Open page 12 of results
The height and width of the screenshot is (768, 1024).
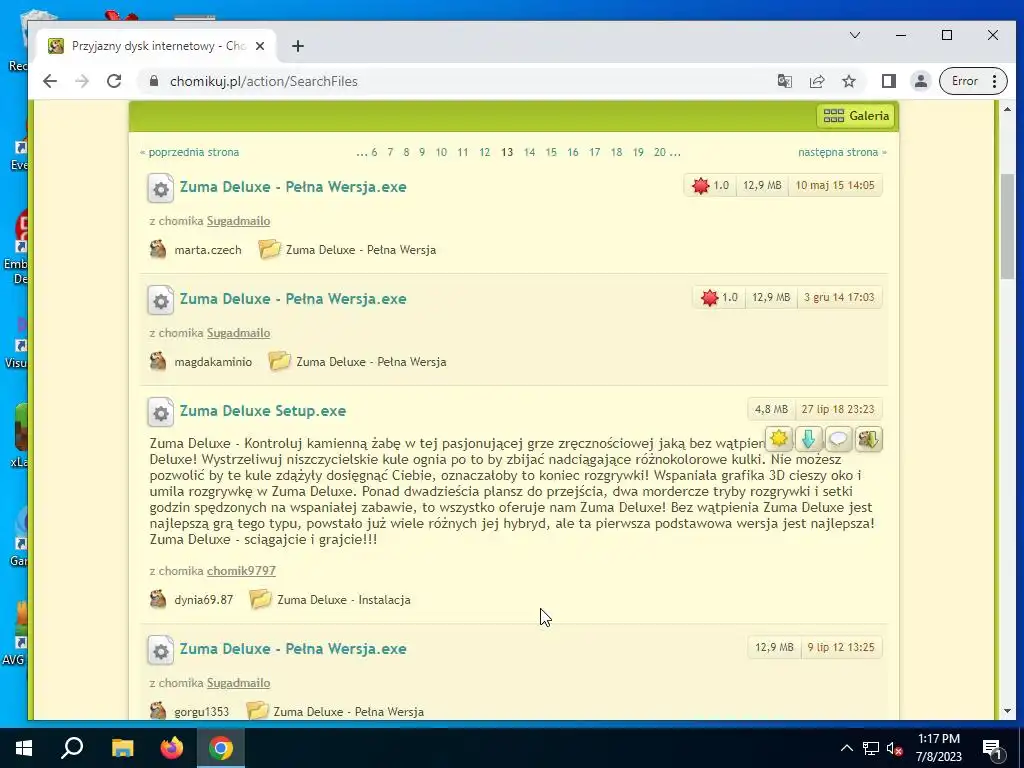tap(485, 152)
